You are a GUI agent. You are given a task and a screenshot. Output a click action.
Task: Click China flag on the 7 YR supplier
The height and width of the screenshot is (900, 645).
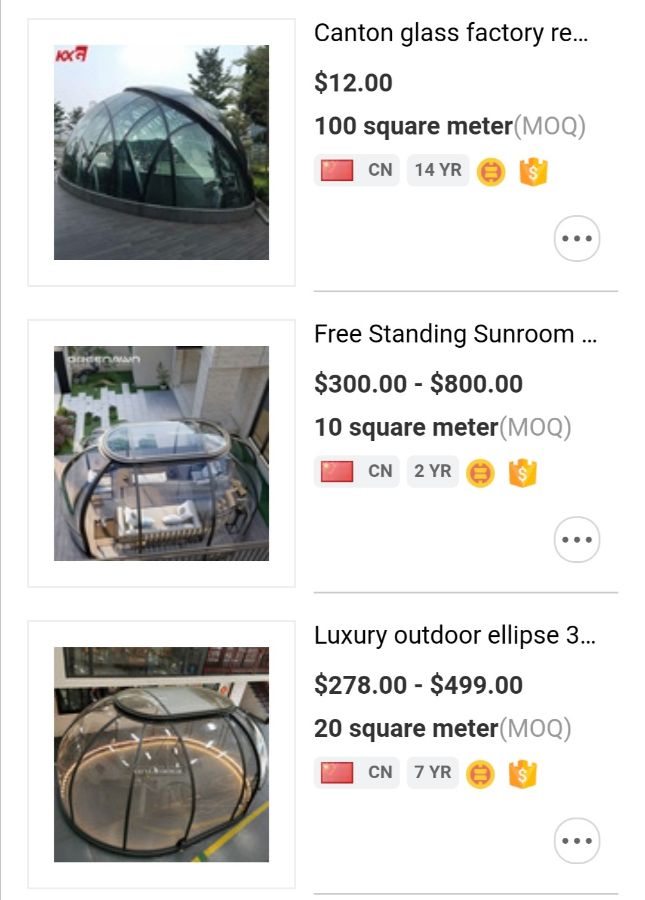337,773
